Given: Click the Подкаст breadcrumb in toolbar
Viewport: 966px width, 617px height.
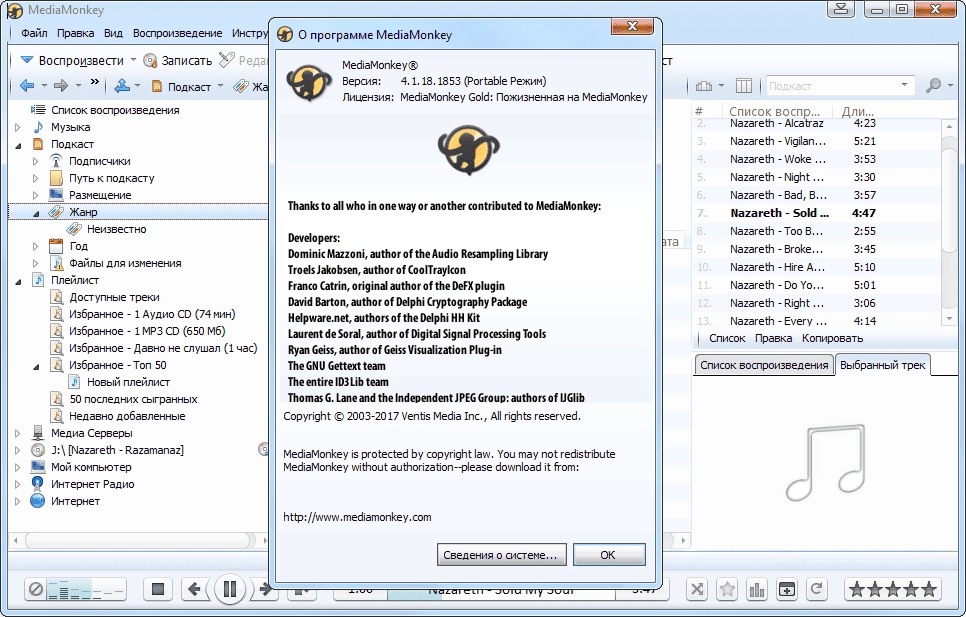Looking at the screenshot, I should [182, 87].
